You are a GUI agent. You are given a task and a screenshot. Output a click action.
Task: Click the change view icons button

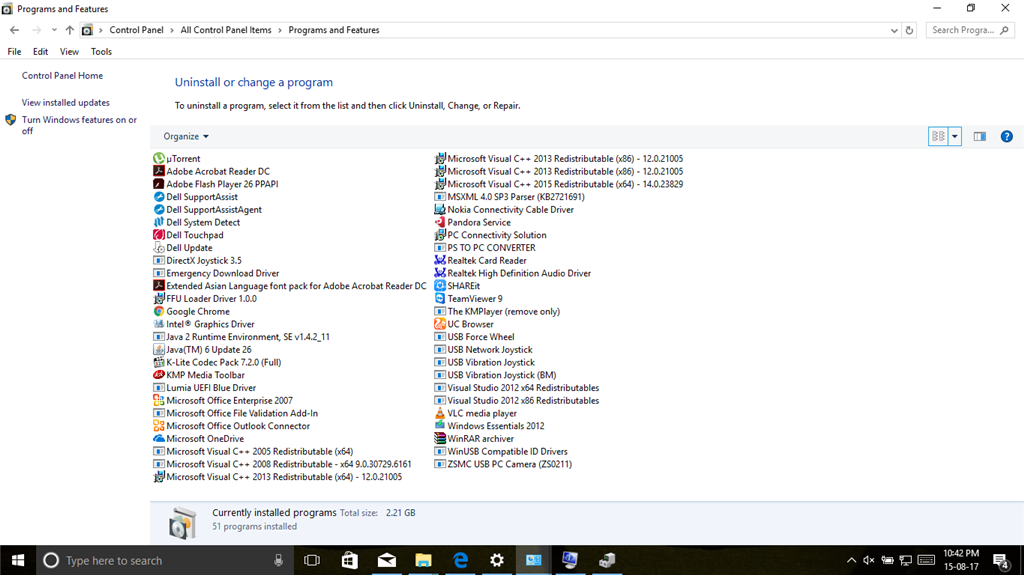click(938, 137)
